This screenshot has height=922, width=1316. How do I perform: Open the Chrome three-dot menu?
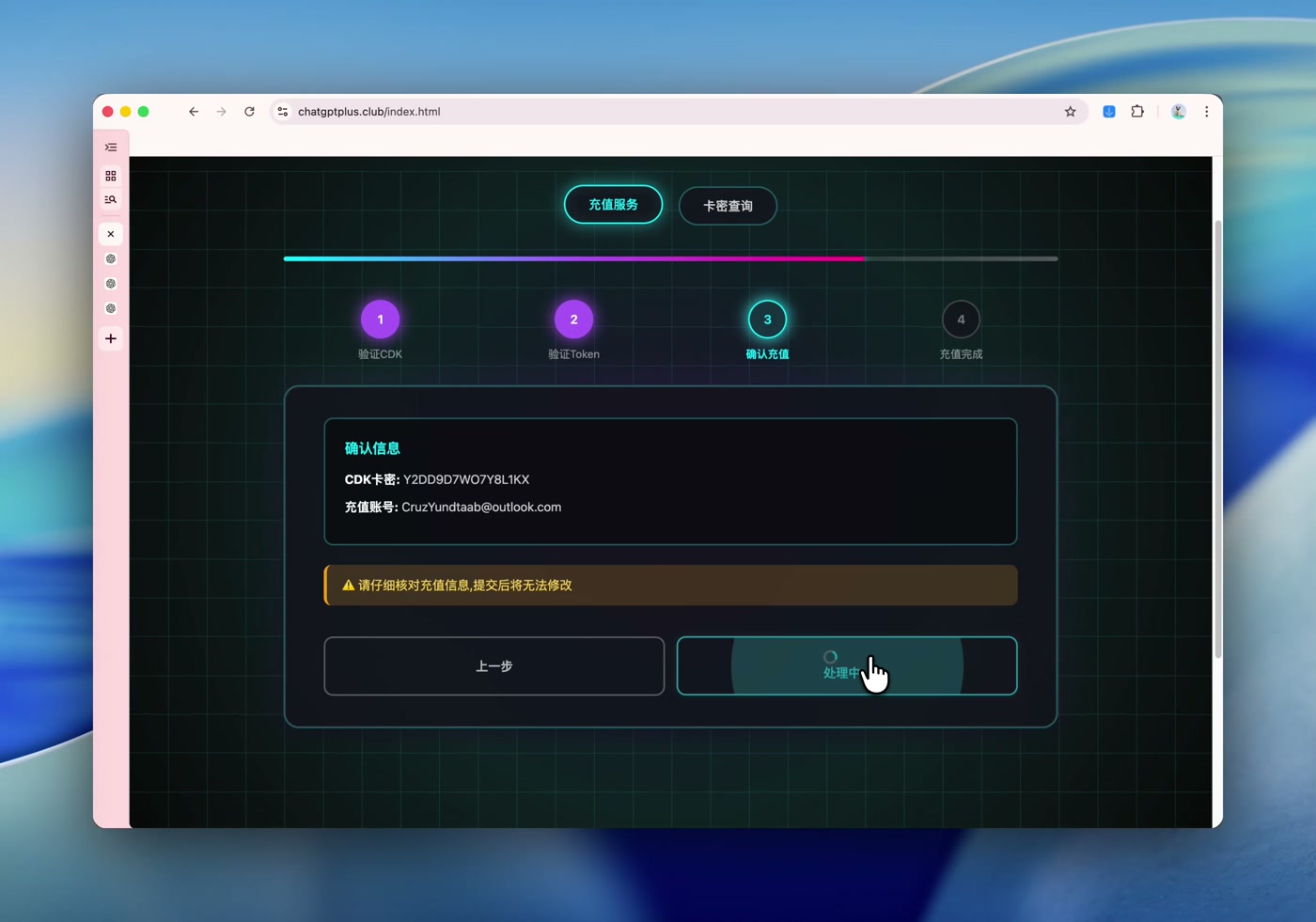pyautogui.click(x=1207, y=112)
